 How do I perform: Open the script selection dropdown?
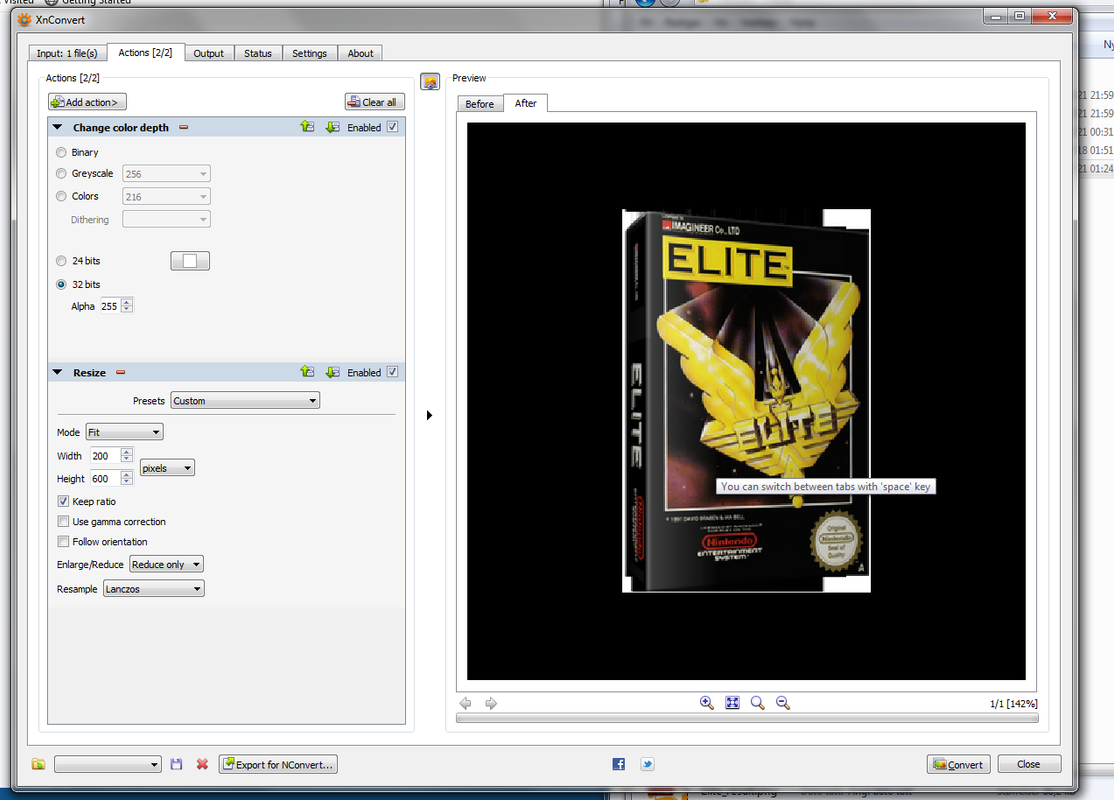pos(108,764)
